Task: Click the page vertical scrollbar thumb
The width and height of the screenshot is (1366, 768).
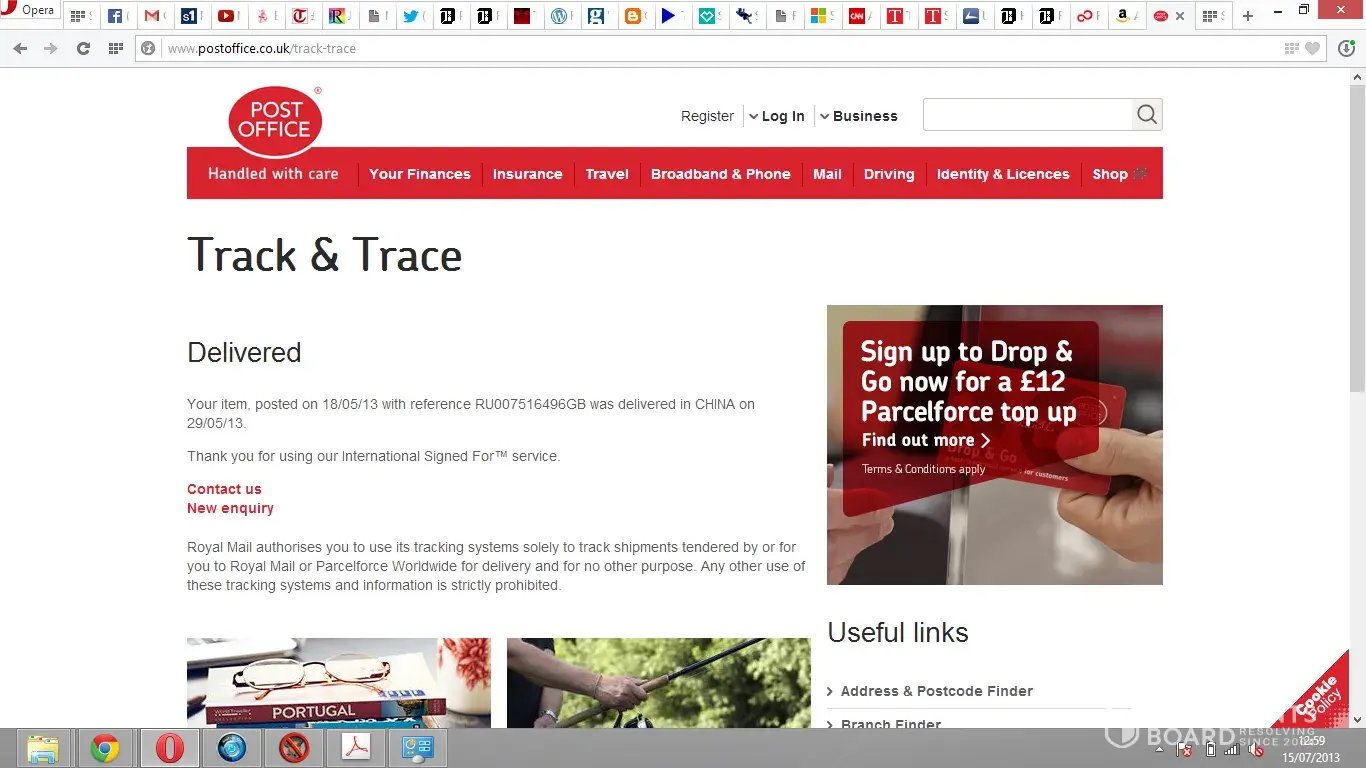Action: [1357, 240]
